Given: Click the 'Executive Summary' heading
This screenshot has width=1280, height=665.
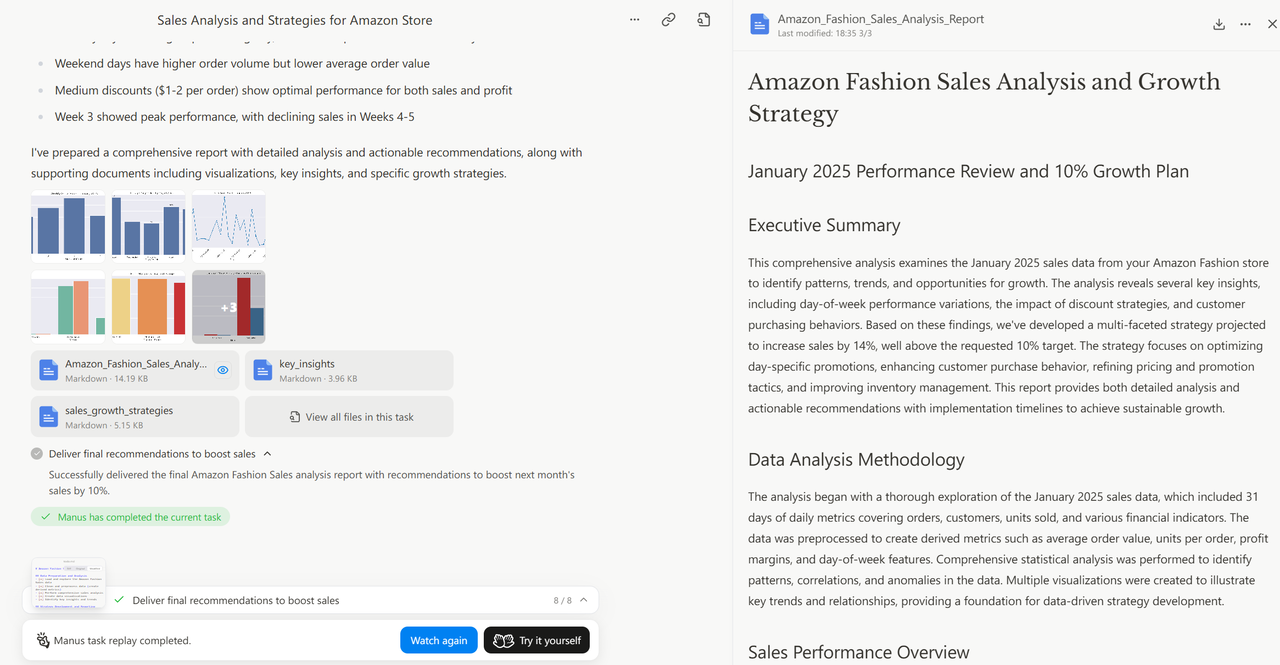Looking at the screenshot, I should pos(824,225).
